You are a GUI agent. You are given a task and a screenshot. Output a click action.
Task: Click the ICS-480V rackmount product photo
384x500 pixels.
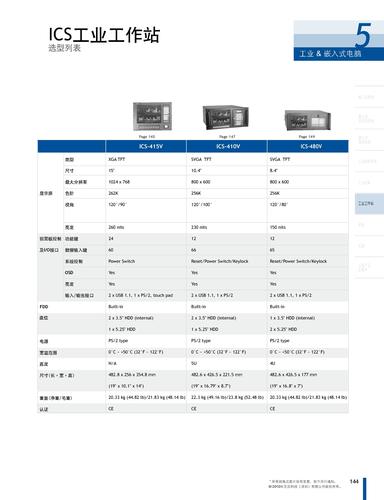(x=308, y=121)
